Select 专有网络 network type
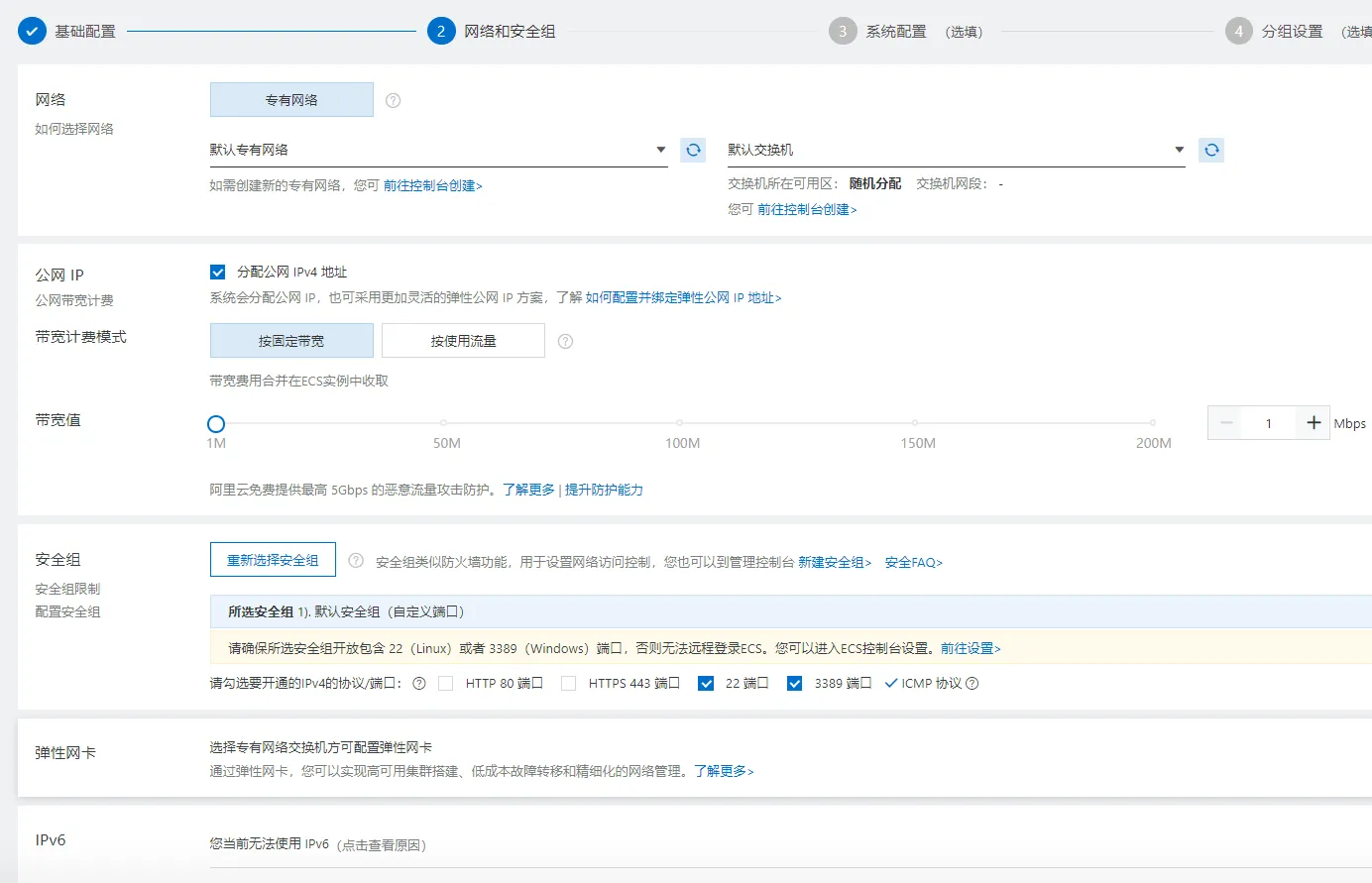Viewport: 1372px width, 883px height. [x=291, y=99]
